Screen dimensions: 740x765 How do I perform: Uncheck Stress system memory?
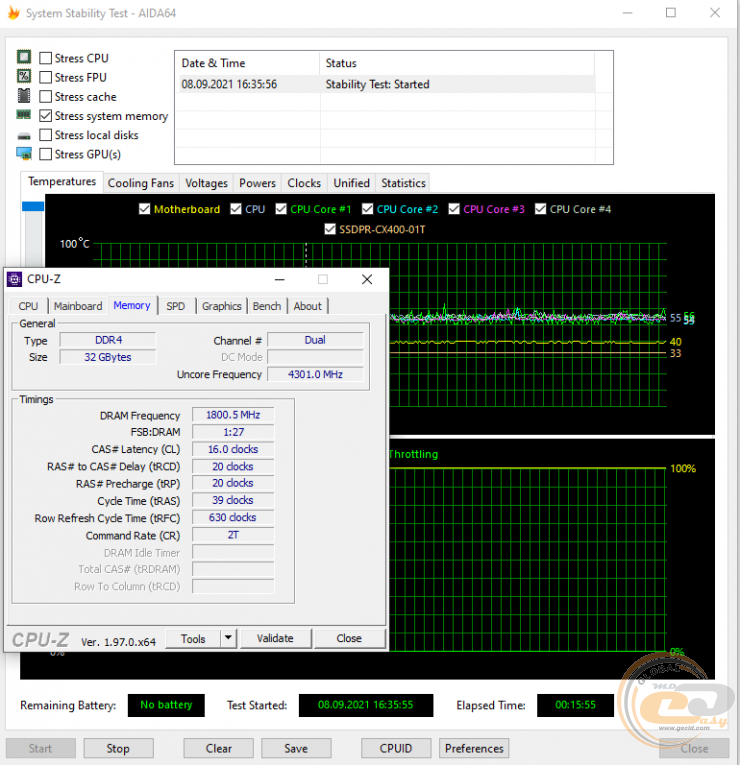pos(45,116)
